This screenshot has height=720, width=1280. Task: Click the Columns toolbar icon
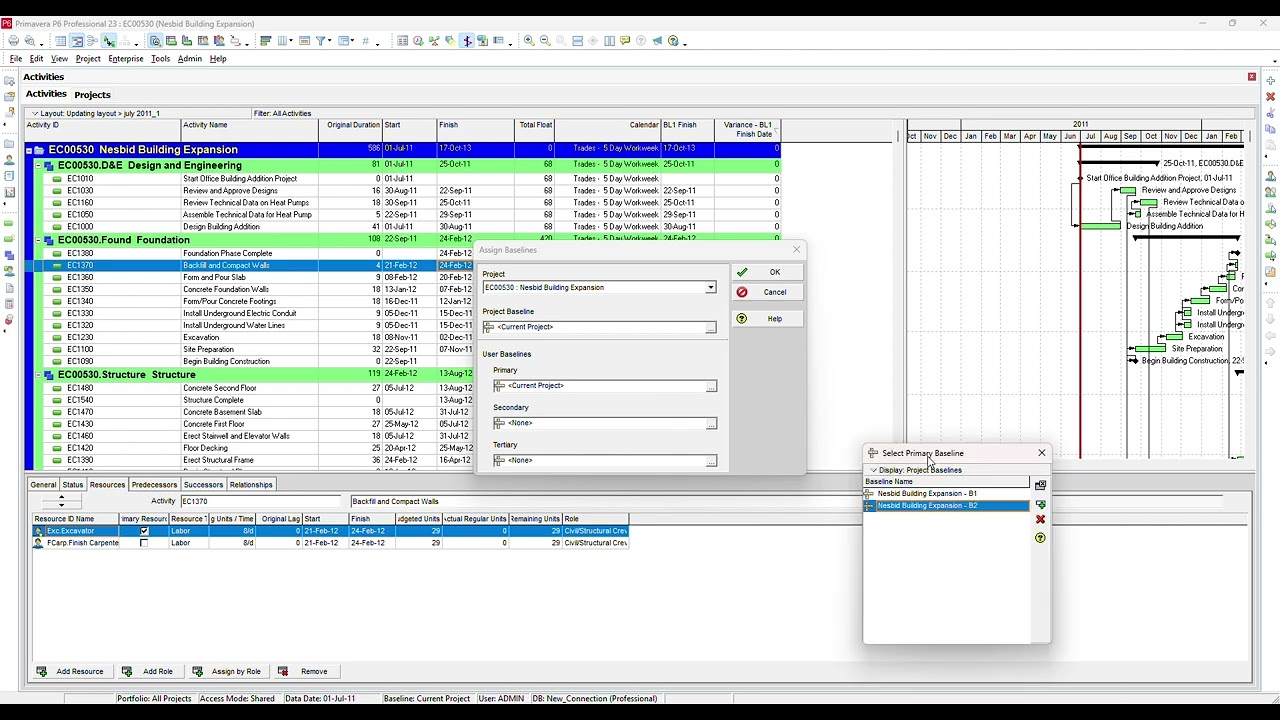[282, 41]
